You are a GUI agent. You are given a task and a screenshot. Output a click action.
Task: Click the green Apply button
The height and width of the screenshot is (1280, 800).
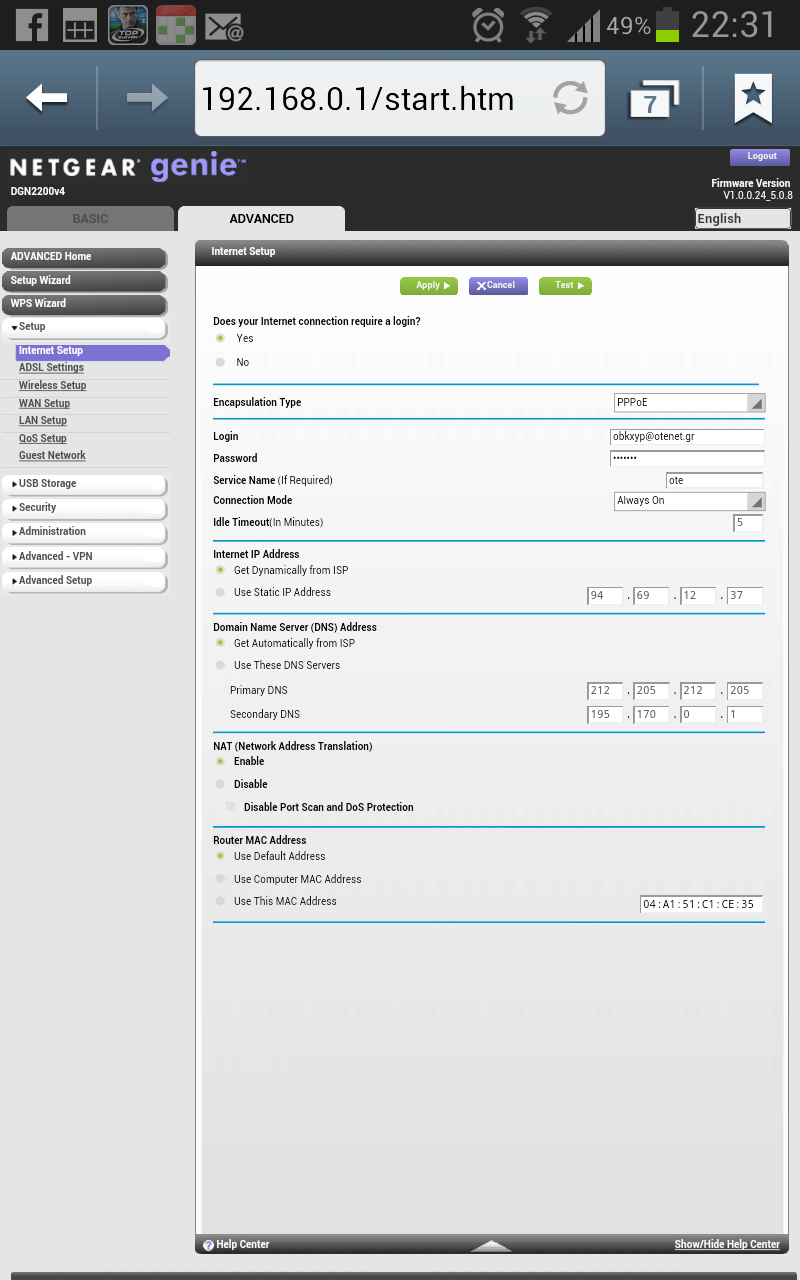429,286
